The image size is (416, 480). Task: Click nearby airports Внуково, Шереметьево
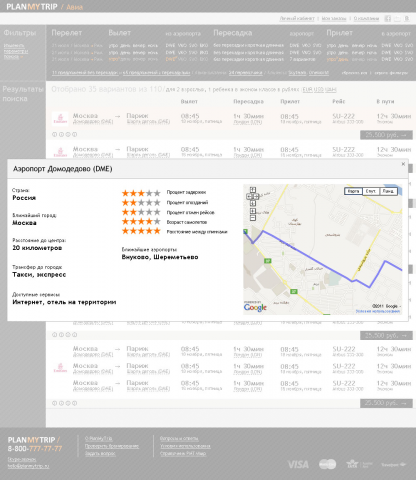160,257
